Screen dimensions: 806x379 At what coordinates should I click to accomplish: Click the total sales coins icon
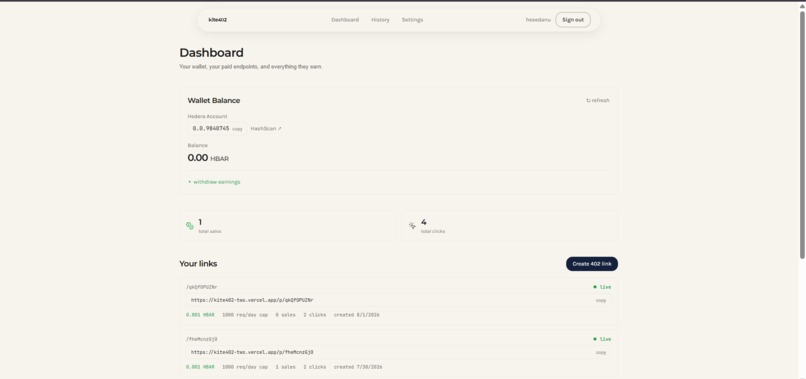[x=190, y=226]
